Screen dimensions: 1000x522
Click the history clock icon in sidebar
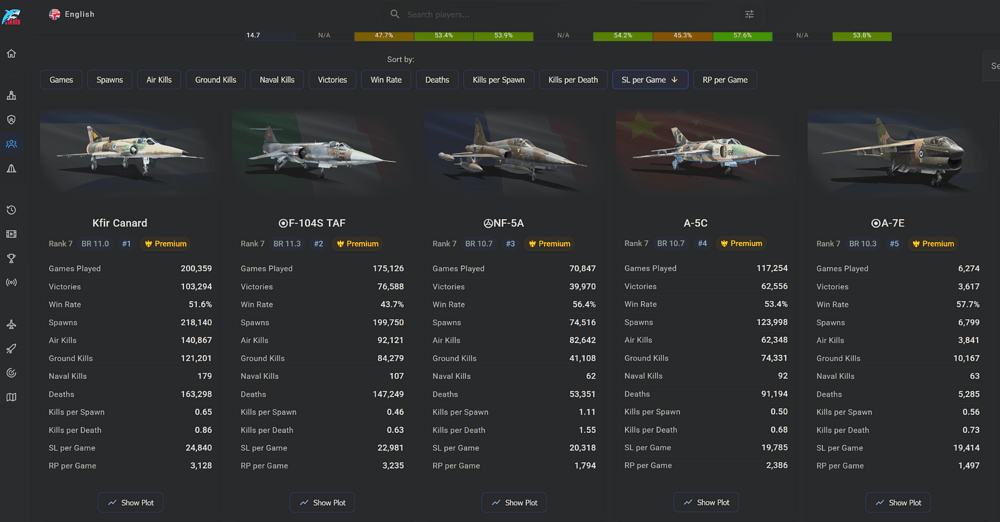11,210
